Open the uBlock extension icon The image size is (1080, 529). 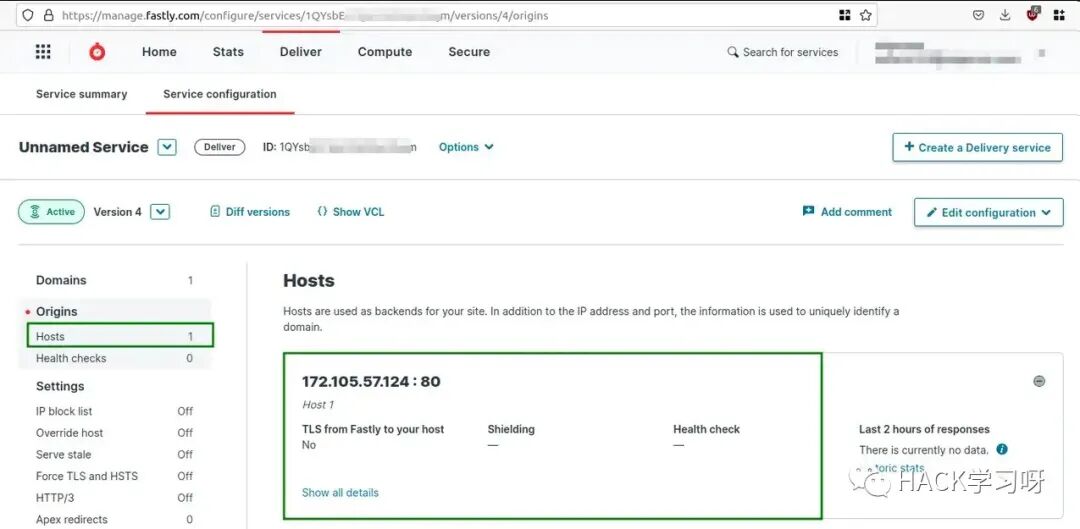(1032, 14)
